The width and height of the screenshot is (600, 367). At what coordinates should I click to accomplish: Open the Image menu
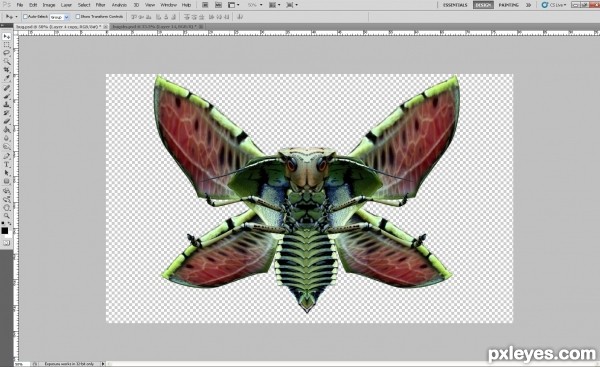[49, 5]
